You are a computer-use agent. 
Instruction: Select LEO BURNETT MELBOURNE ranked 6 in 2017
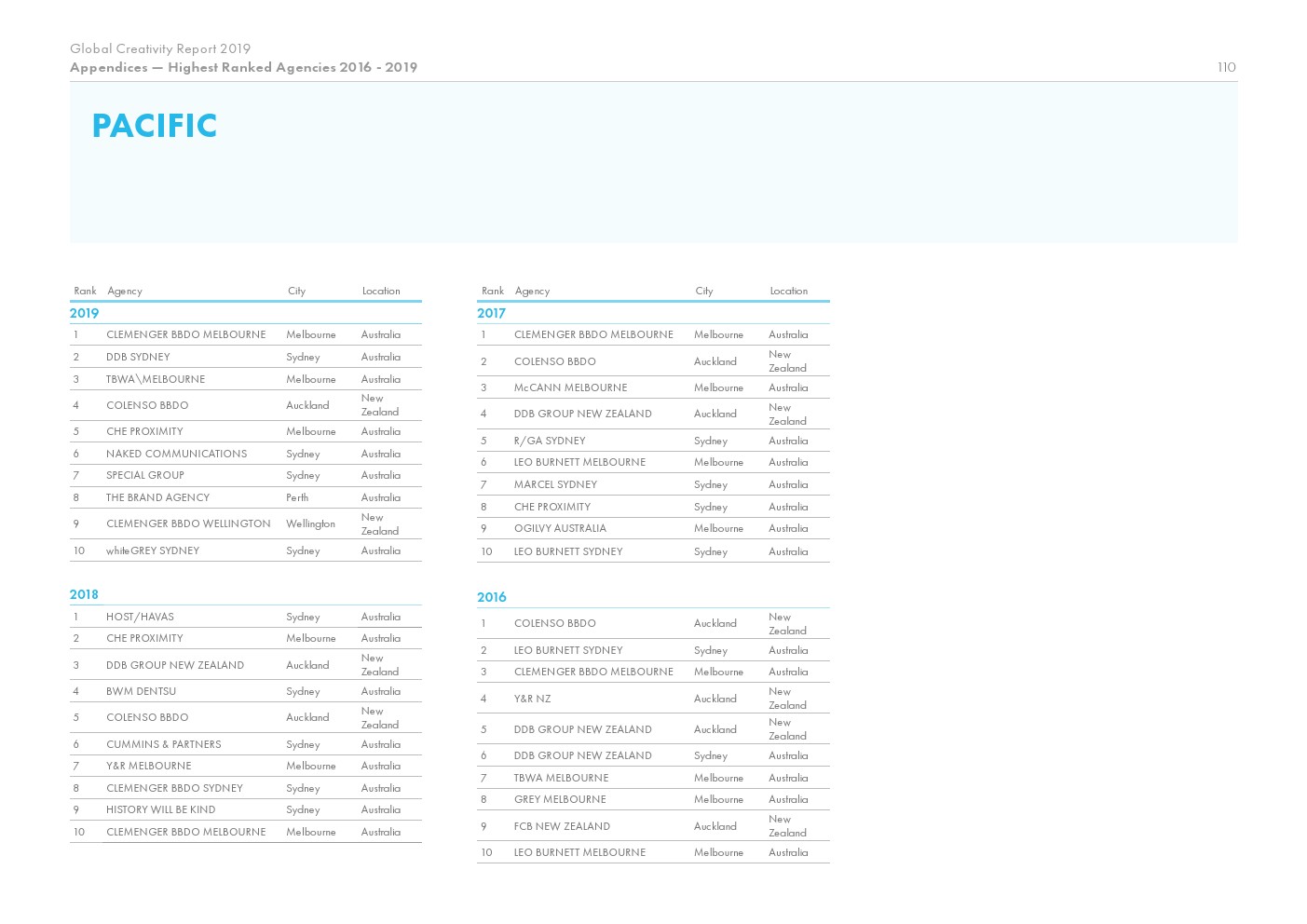pos(579,462)
